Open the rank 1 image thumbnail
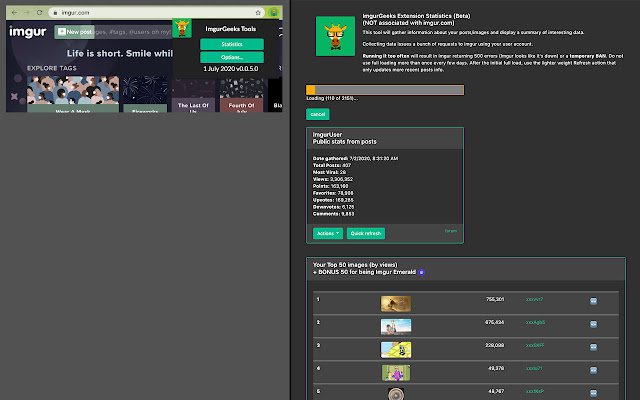Viewport: 640px width, 400px height. click(396, 304)
